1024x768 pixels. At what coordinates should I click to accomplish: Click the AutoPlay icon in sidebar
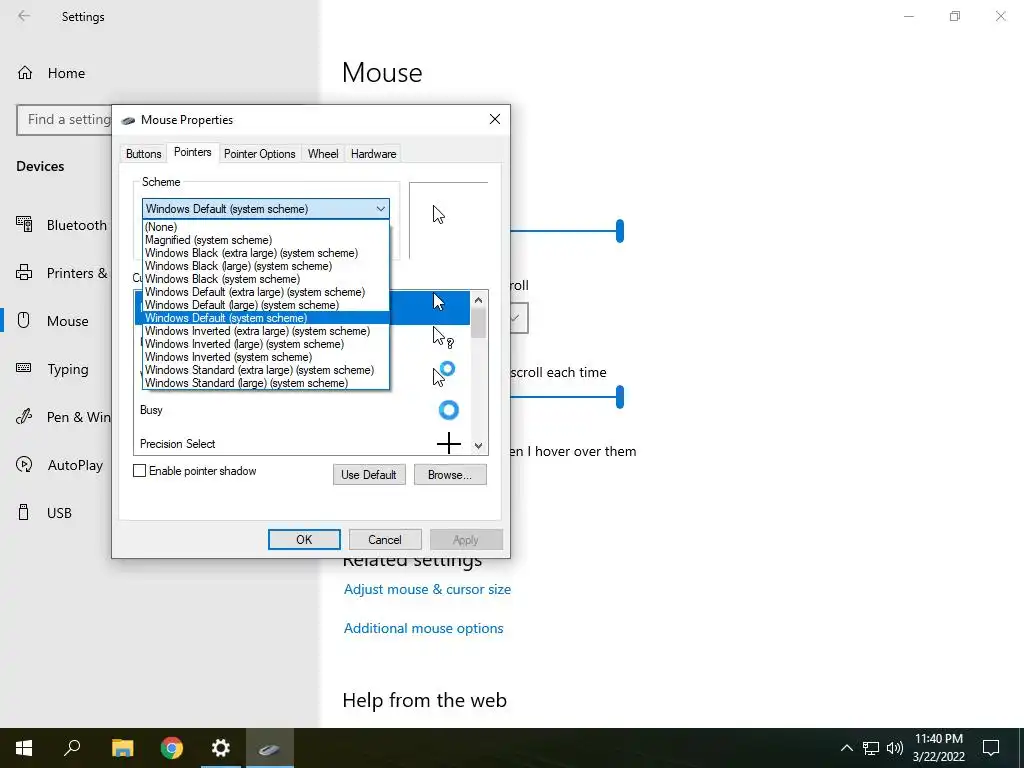pos(24,464)
